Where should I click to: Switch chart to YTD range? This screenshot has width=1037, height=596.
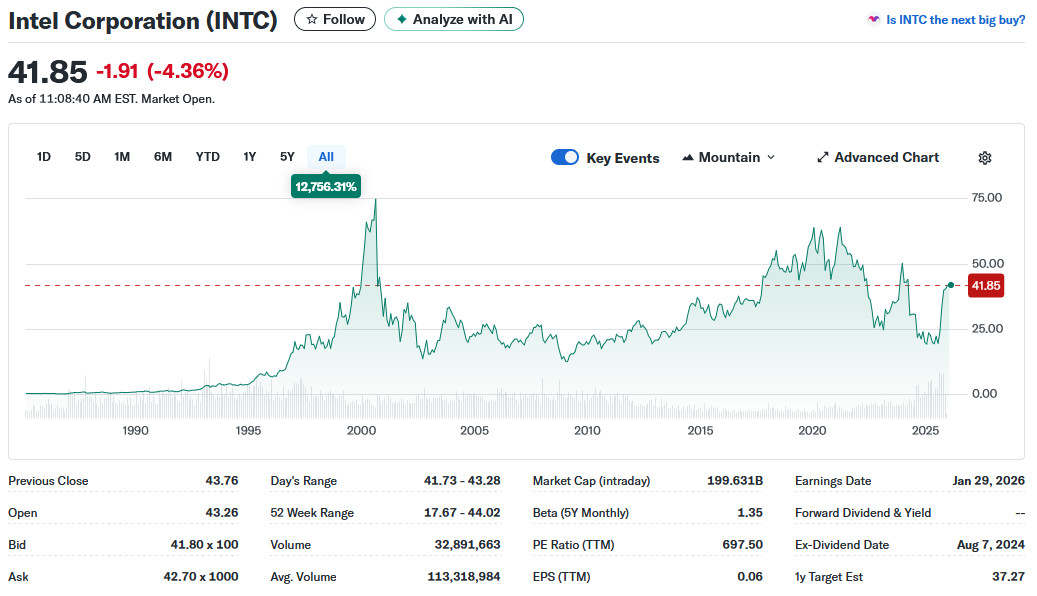207,157
